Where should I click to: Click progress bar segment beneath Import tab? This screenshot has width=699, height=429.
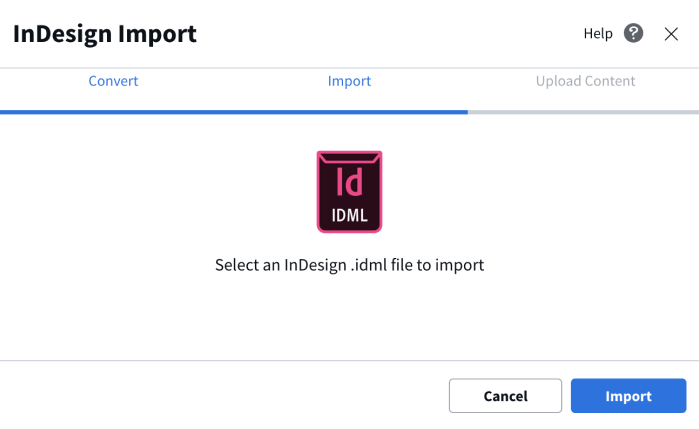click(x=349, y=112)
